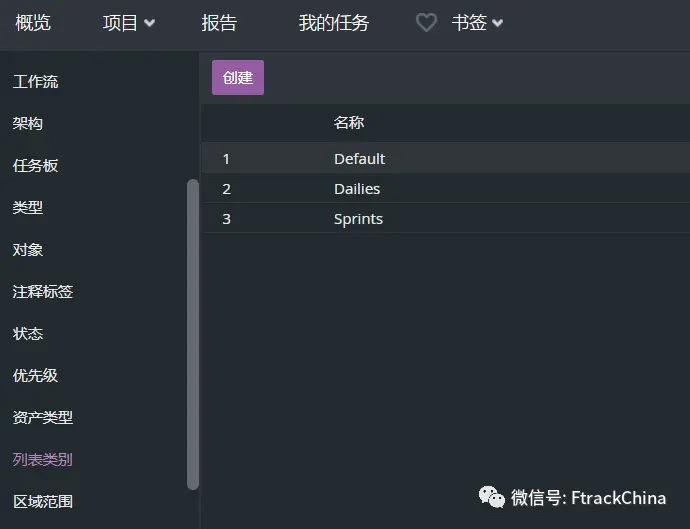Expand the 项目 dropdown menu
The width and height of the screenshot is (690, 529).
128,23
